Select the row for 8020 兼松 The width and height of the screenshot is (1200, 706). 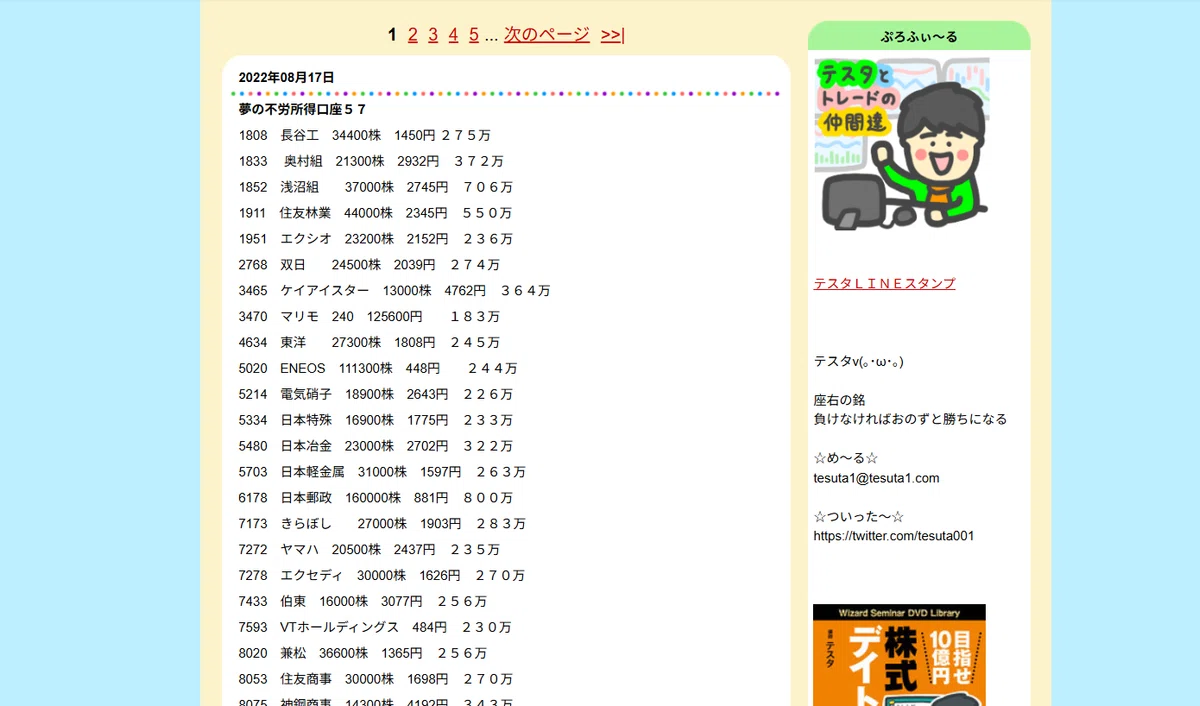pyautogui.click(x=363, y=655)
